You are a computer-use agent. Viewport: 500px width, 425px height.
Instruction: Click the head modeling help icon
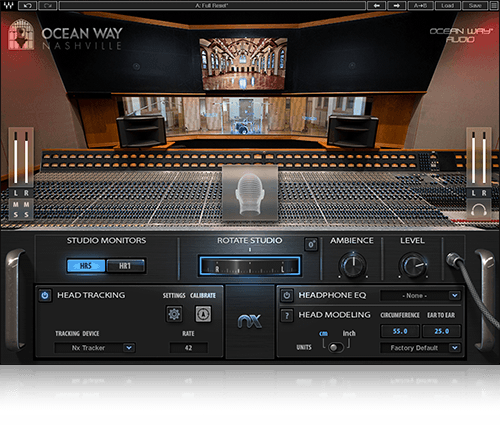click(x=287, y=315)
